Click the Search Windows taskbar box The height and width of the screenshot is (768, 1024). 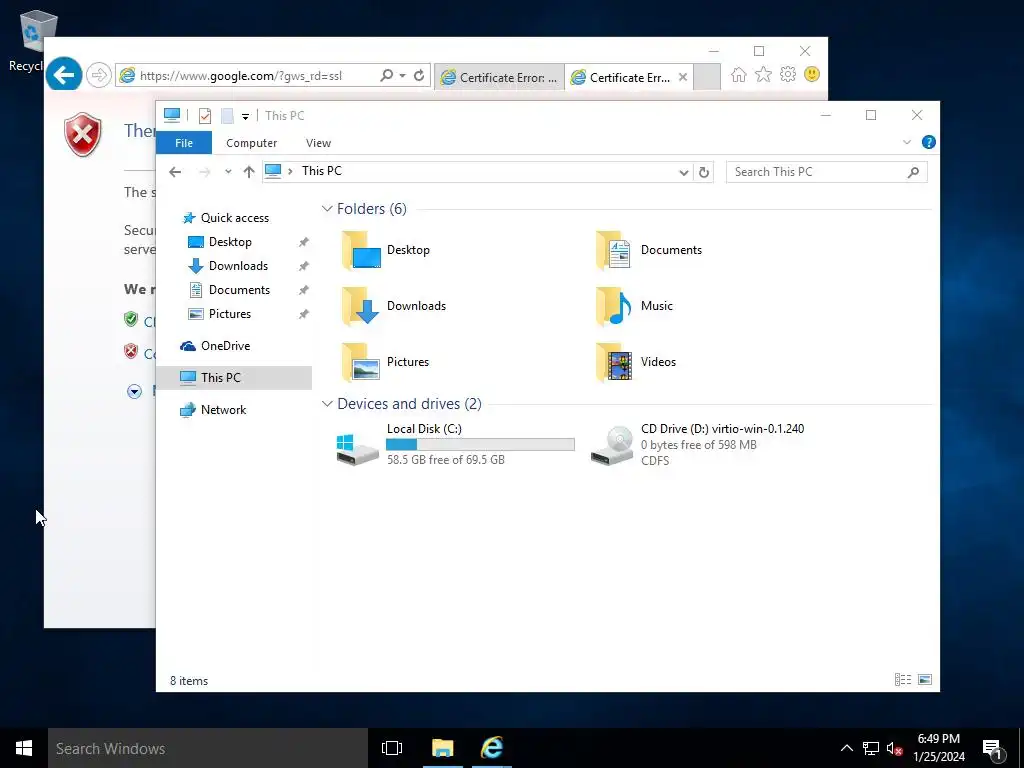(208, 748)
